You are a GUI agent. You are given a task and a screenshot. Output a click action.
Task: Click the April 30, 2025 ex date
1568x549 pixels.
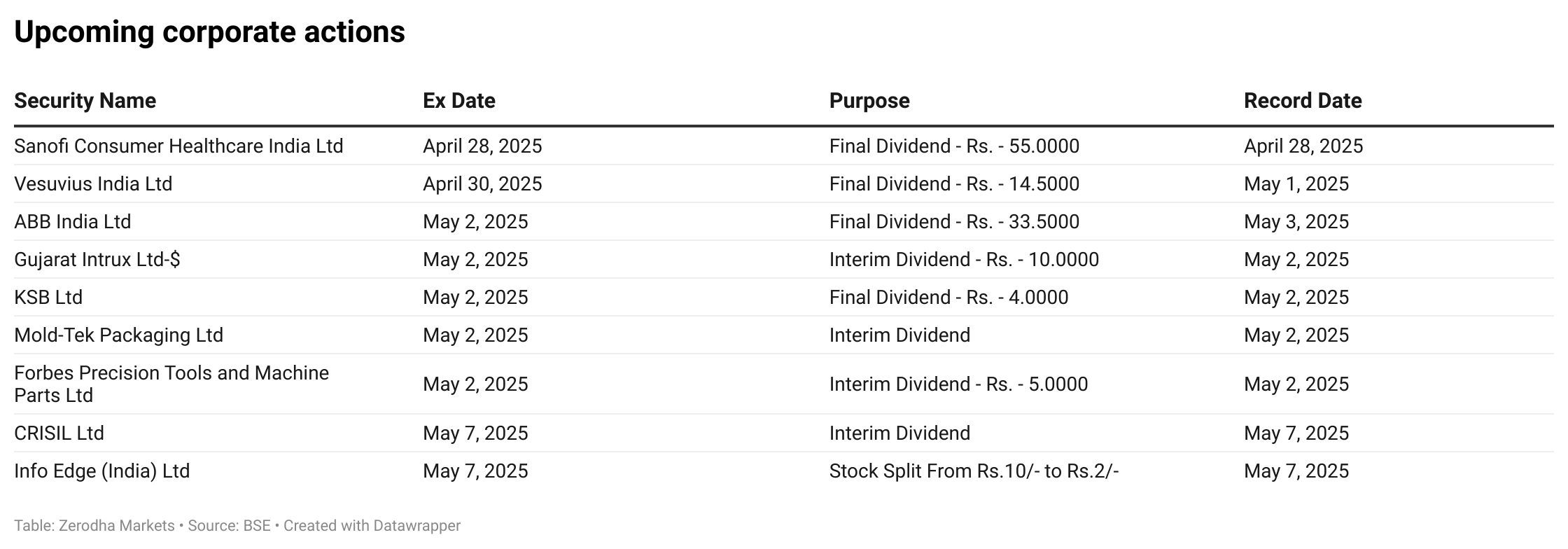(482, 184)
